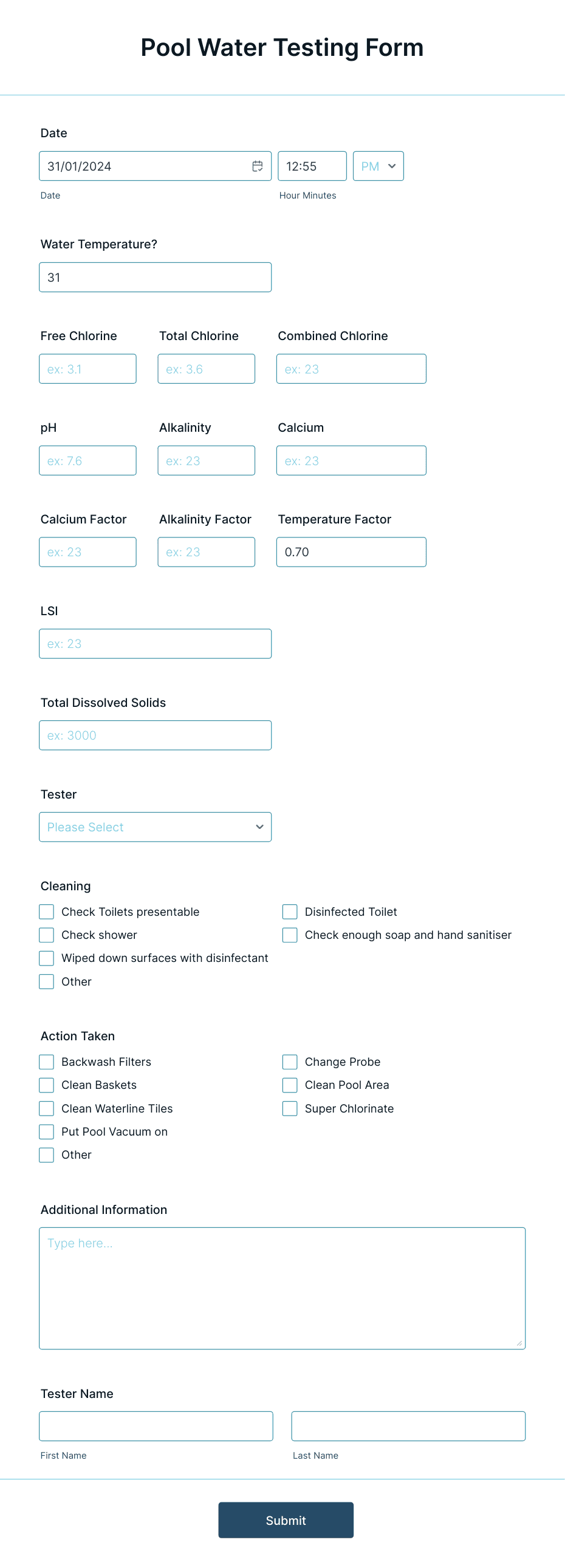Select the First Name field under Tester Name
565x1568 pixels.
156,1425
